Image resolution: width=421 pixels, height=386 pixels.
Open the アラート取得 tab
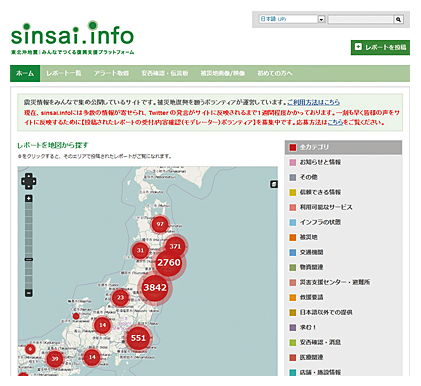click(111, 73)
